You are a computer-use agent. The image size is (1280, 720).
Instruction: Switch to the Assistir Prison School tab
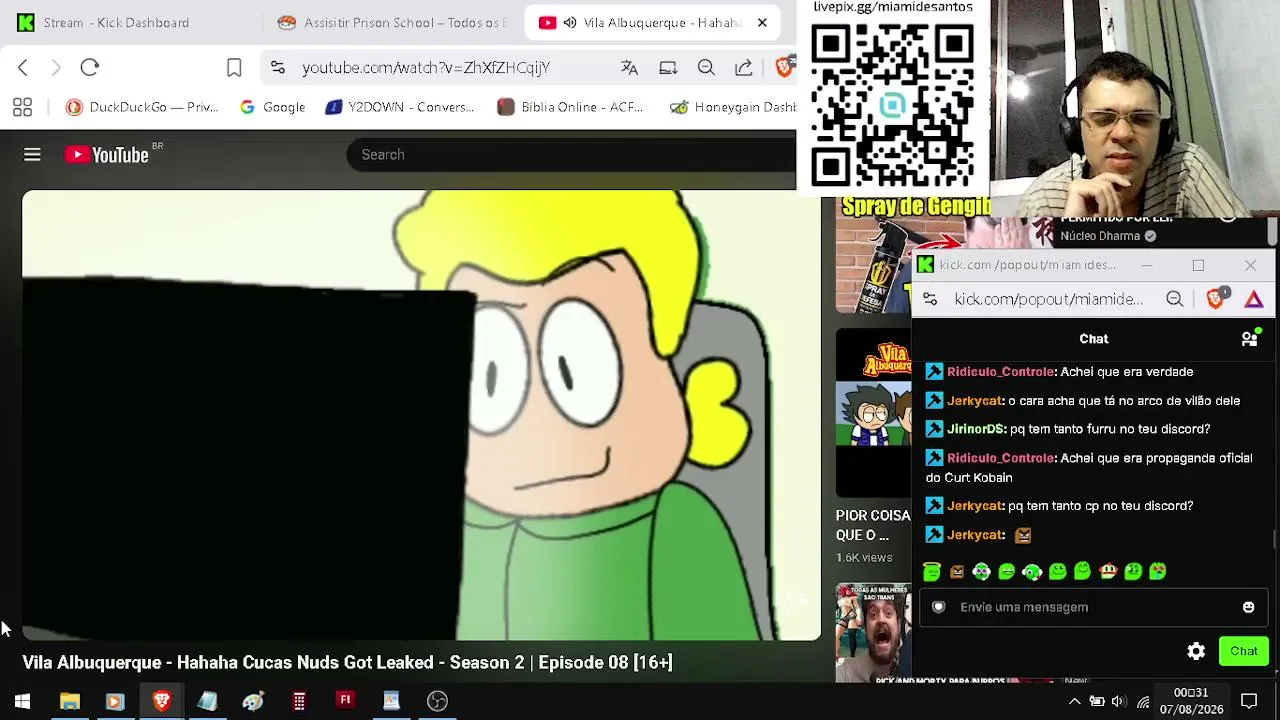point(394,22)
